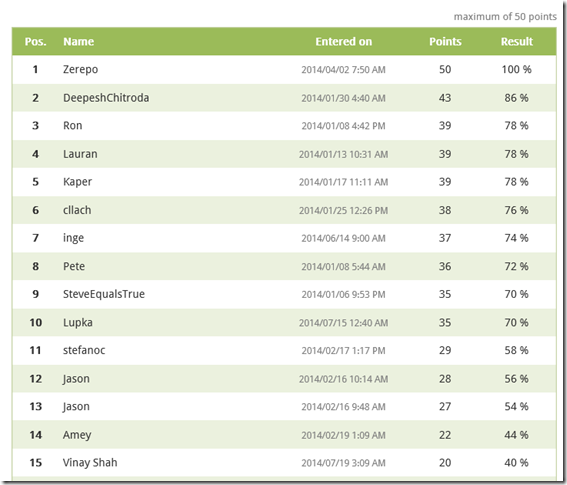Sort by the Name column header
567x485 pixels.
coord(78,42)
